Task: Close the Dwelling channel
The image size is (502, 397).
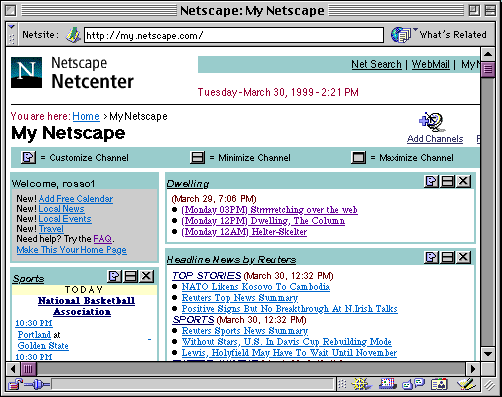Action: [x=463, y=181]
